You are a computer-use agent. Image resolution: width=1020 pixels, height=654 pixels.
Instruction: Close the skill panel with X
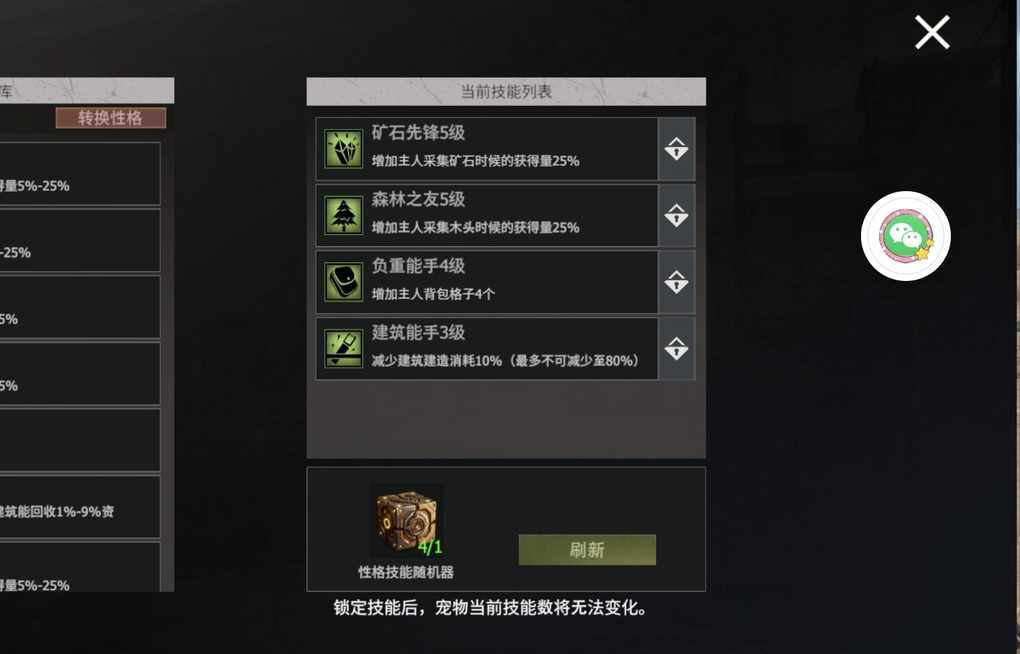pos(932,33)
